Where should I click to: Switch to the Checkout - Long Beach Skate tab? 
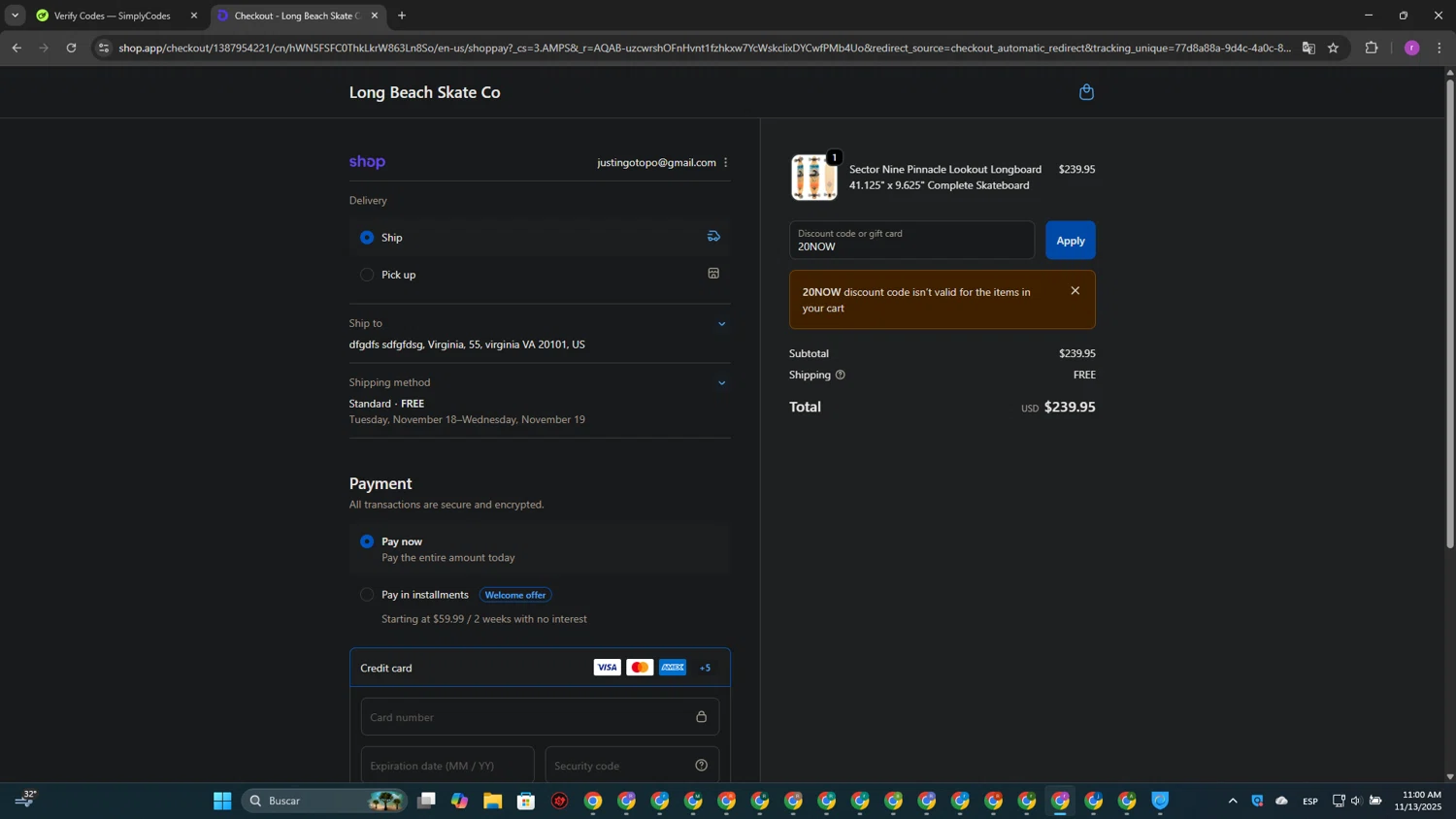(296, 16)
